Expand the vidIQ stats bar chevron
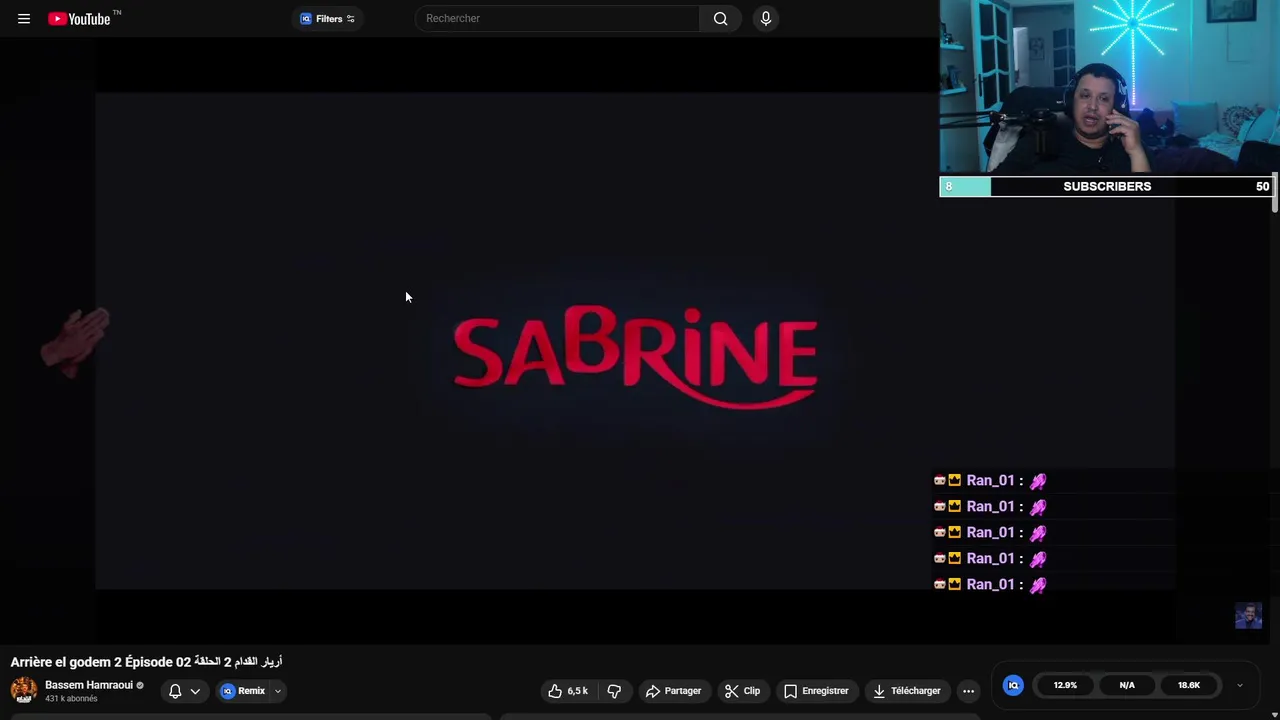The height and width of the screenshot is (720, 1280). click(1240, 685)
